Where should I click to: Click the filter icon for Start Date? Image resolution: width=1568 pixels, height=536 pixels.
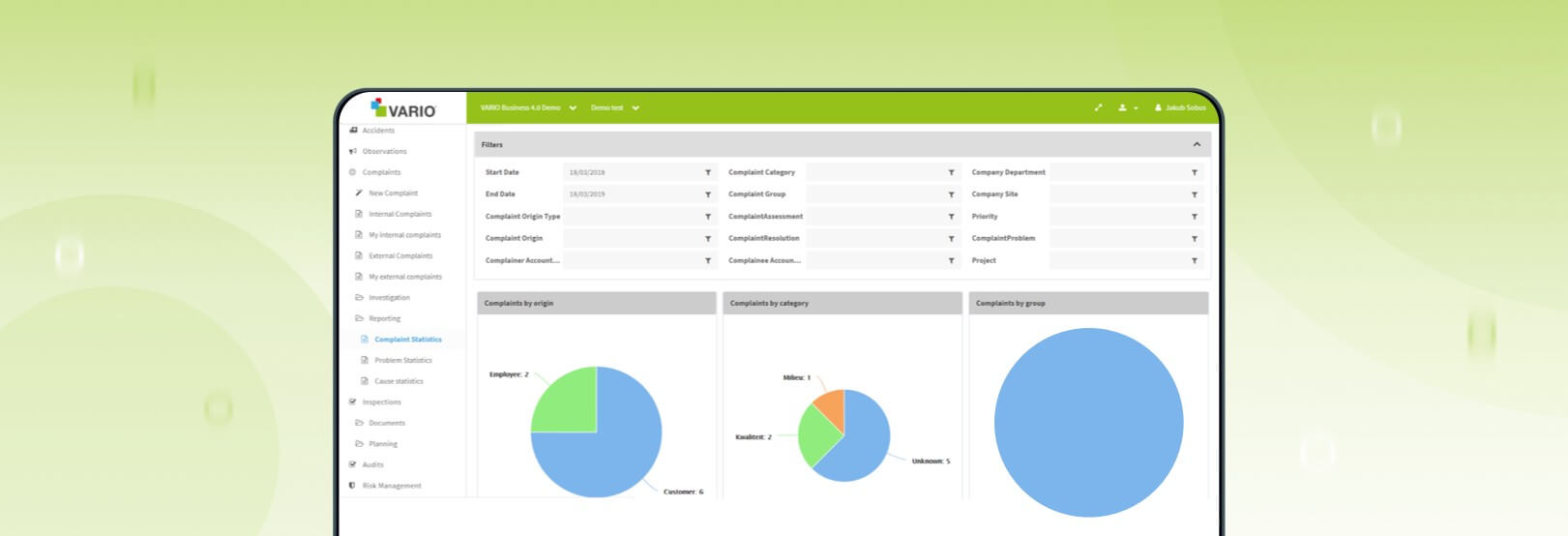pyautogui.click(x=708, y=173)
